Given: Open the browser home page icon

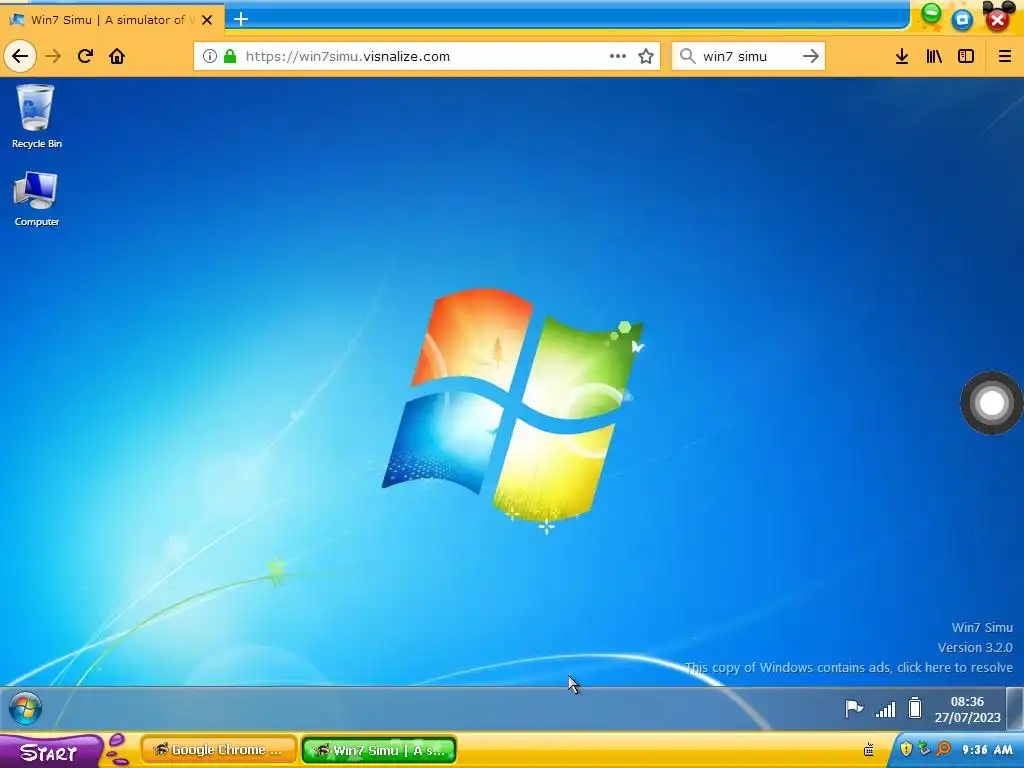Looking at the screenshot, I should click(117, 56).
